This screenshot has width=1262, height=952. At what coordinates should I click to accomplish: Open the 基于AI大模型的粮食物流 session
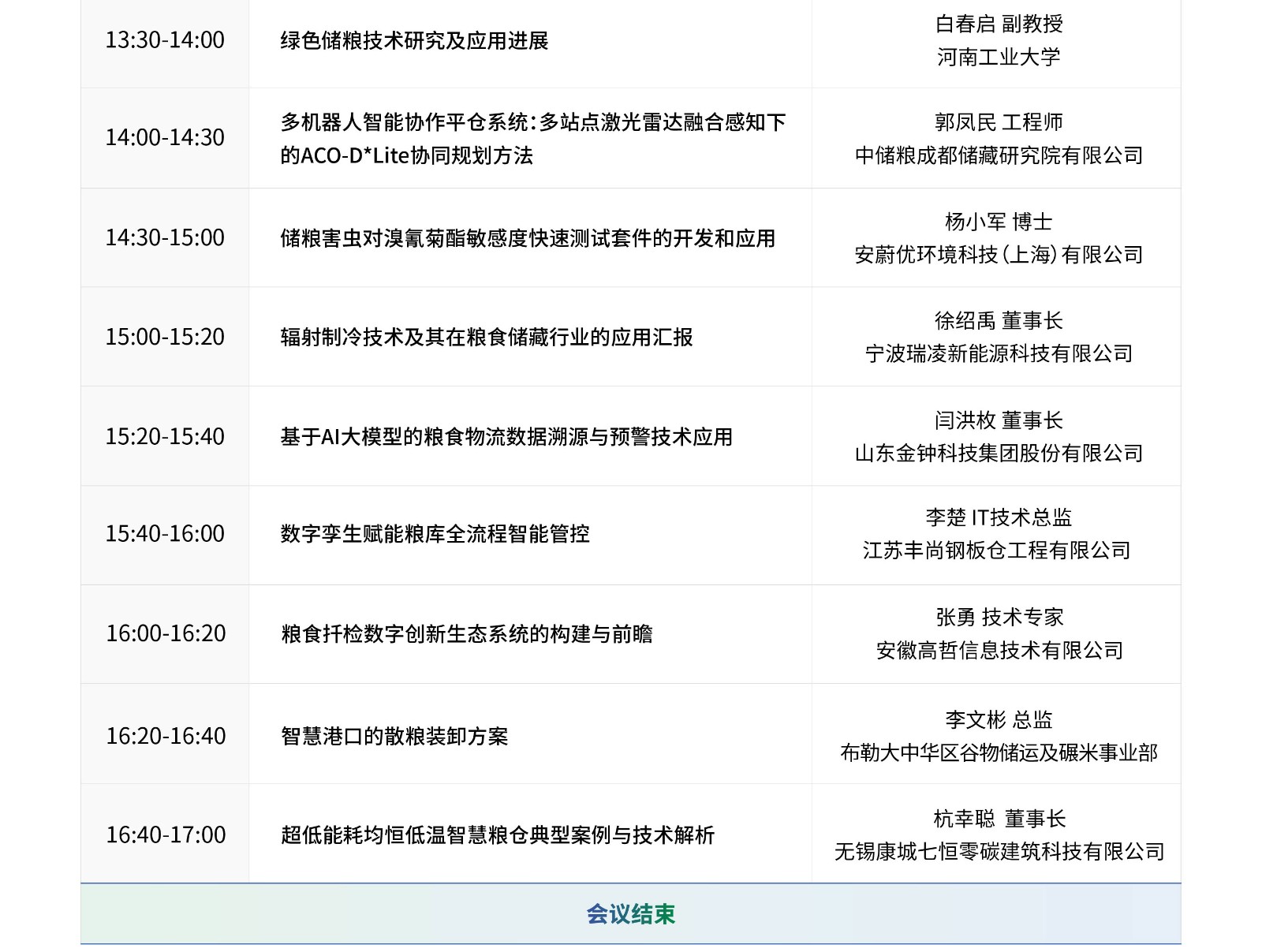tap(509, 435)
